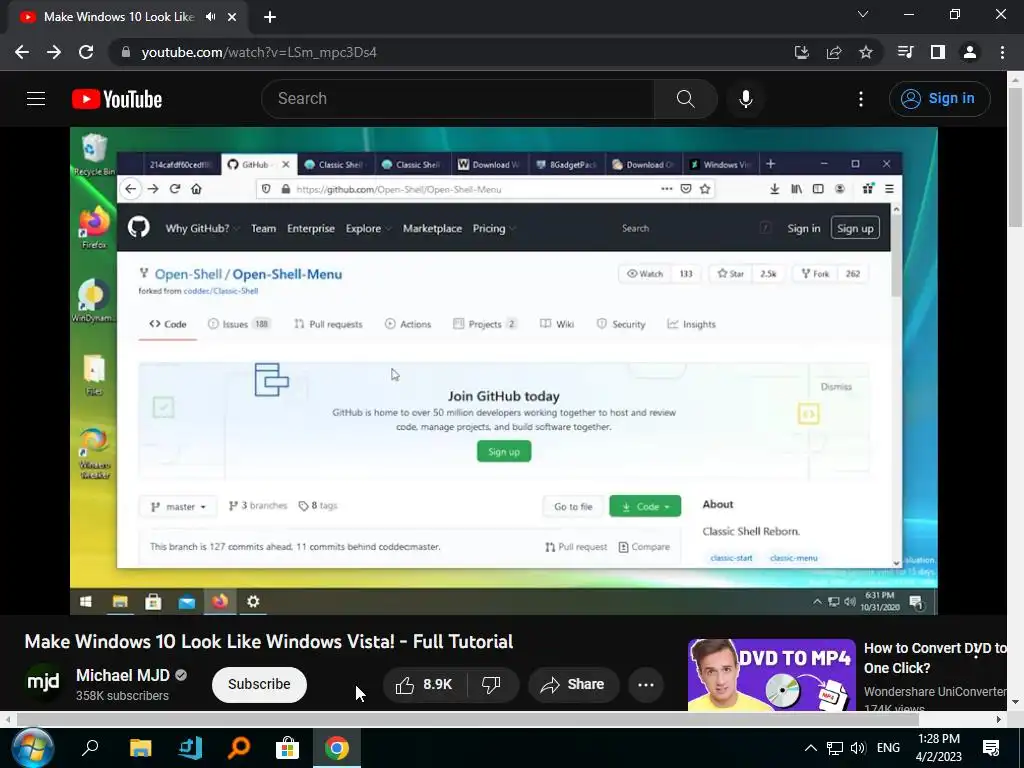Click the Sign in button

tap(939, 99)
